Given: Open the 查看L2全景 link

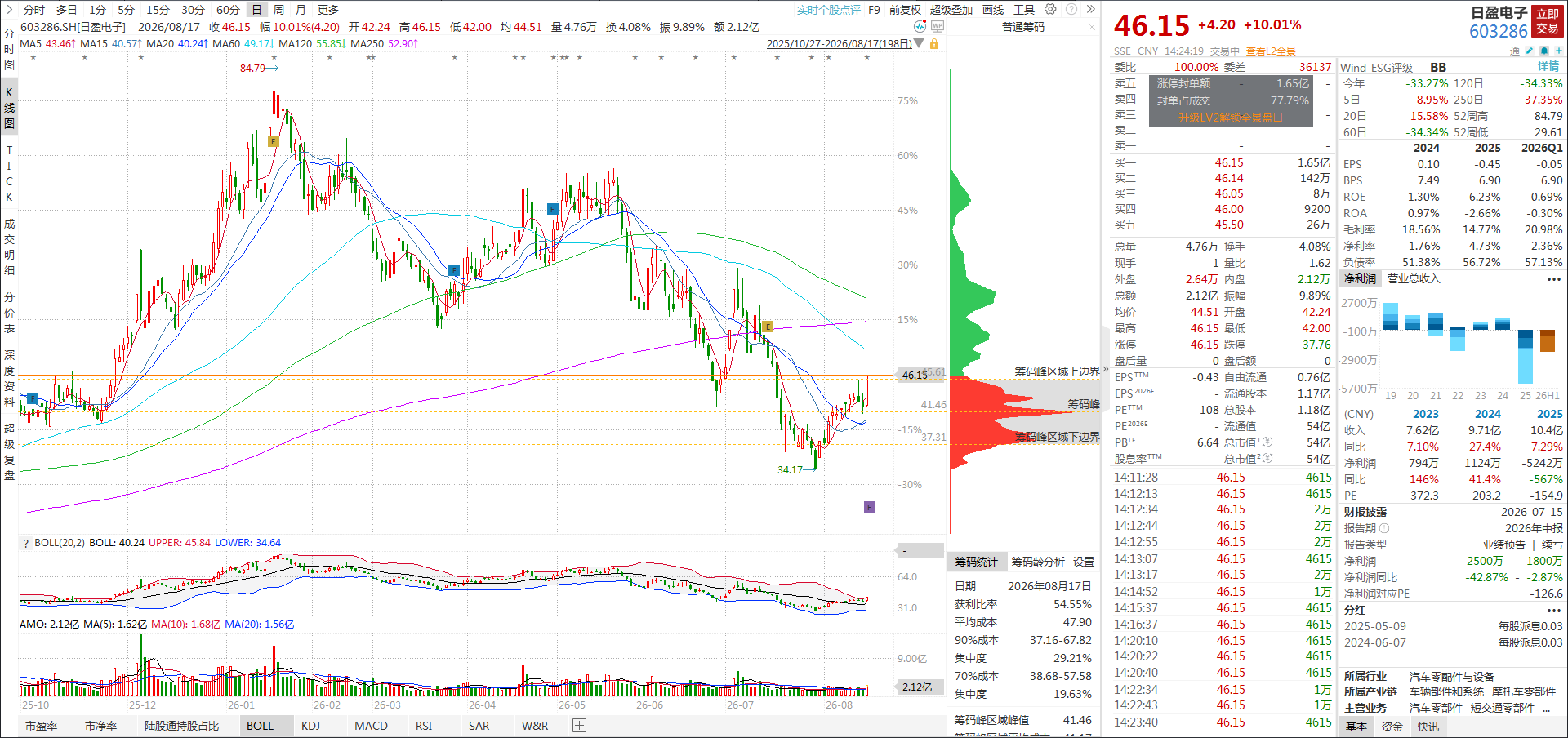Looking at the screenshot, I should click(x=1271, y=51).
